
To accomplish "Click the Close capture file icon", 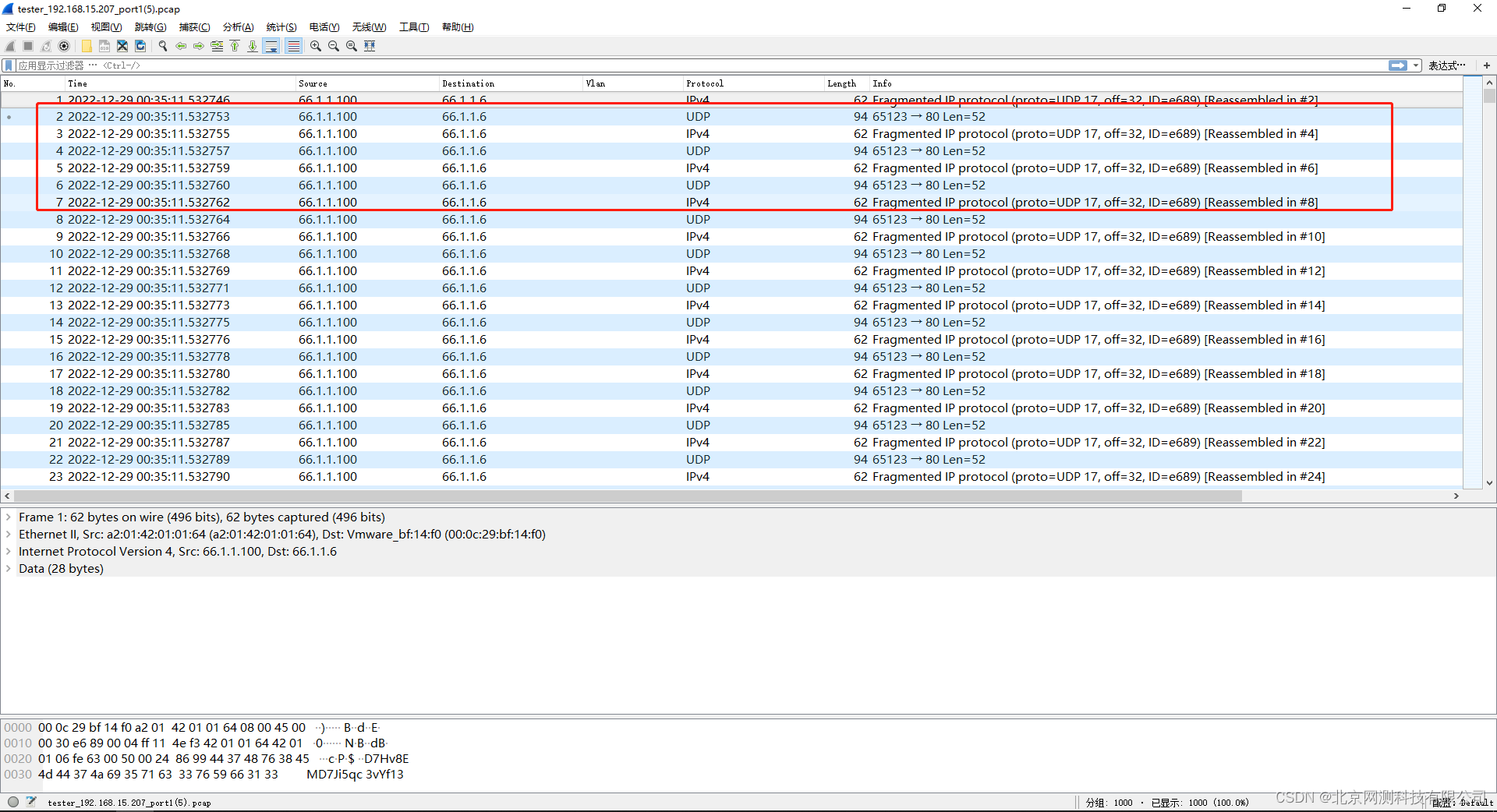I will point(122,46).
